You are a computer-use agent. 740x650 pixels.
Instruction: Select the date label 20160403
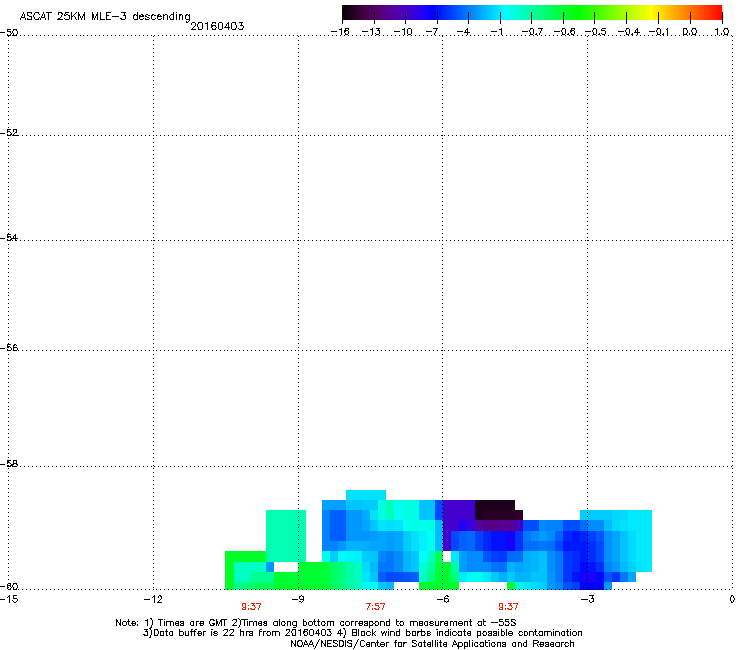[217, 26]
